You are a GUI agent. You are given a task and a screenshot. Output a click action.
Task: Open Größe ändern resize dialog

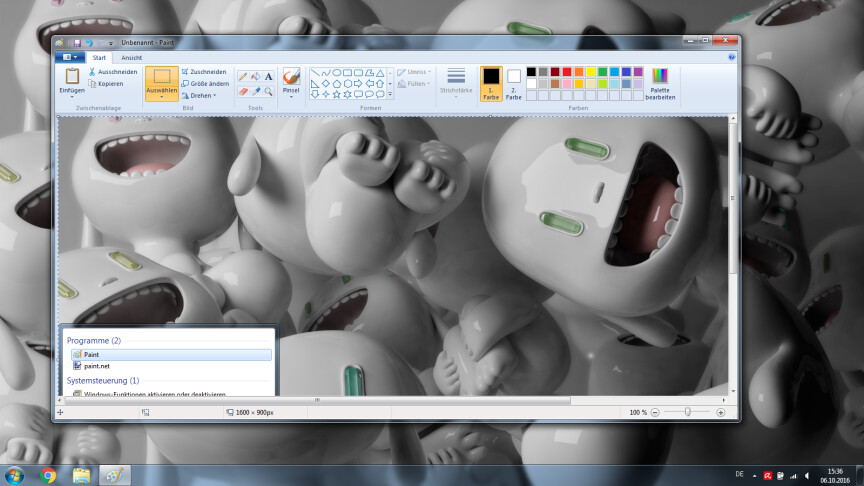(205, 84)
